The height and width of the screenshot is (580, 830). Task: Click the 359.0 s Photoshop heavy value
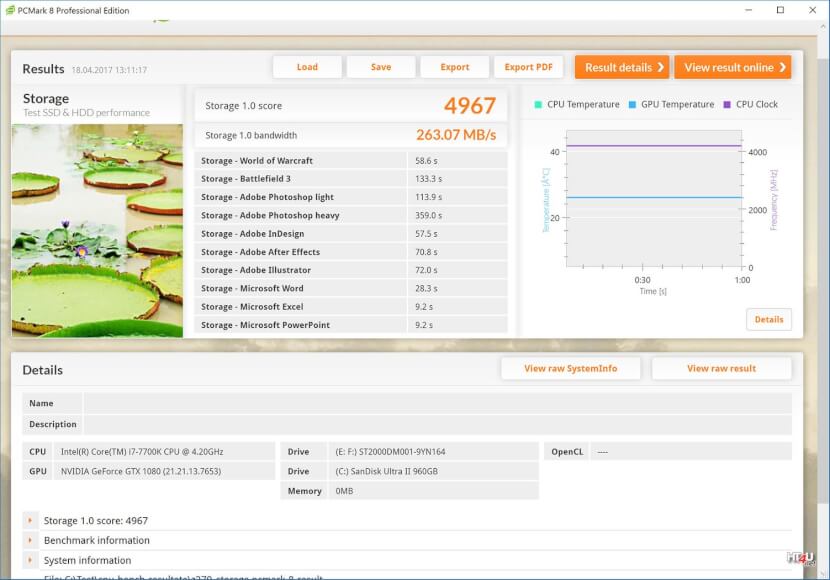tap(428, 215)
